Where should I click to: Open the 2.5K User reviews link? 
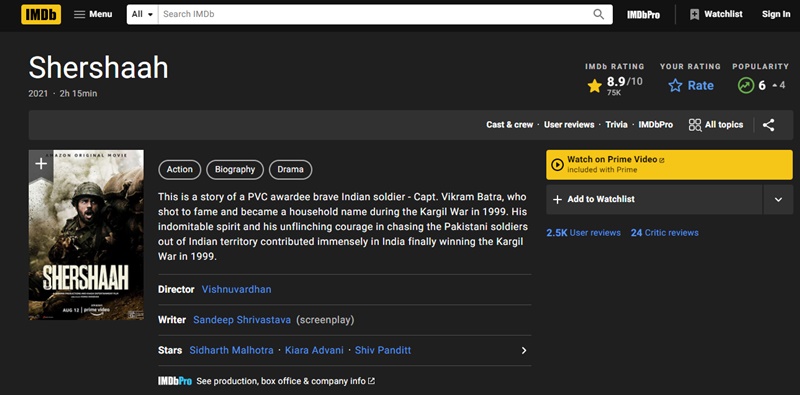583,233
